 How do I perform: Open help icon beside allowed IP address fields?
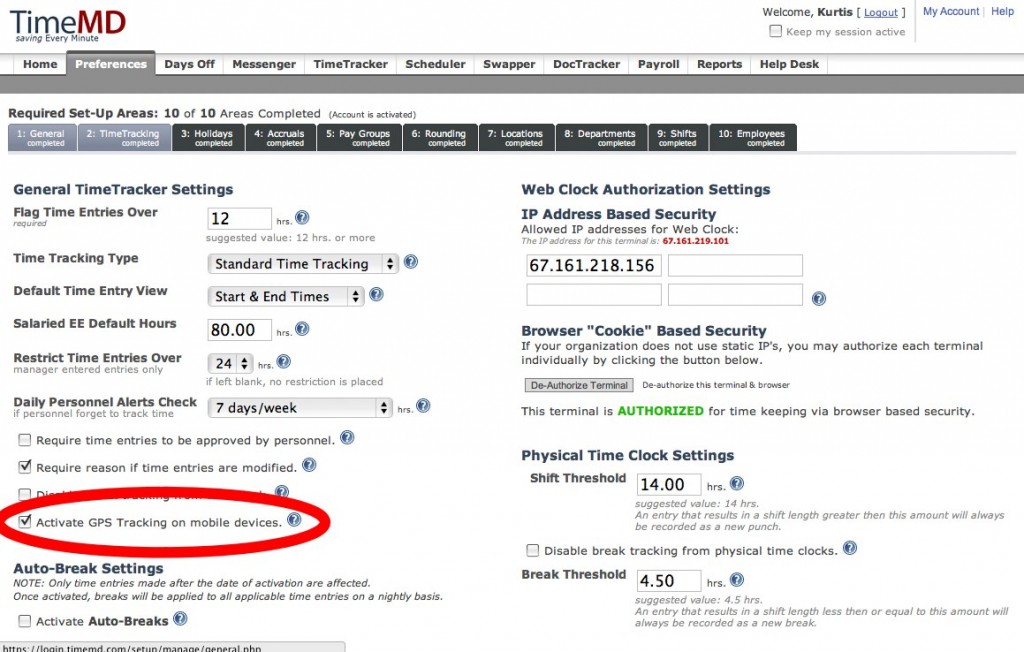(819, 299)
